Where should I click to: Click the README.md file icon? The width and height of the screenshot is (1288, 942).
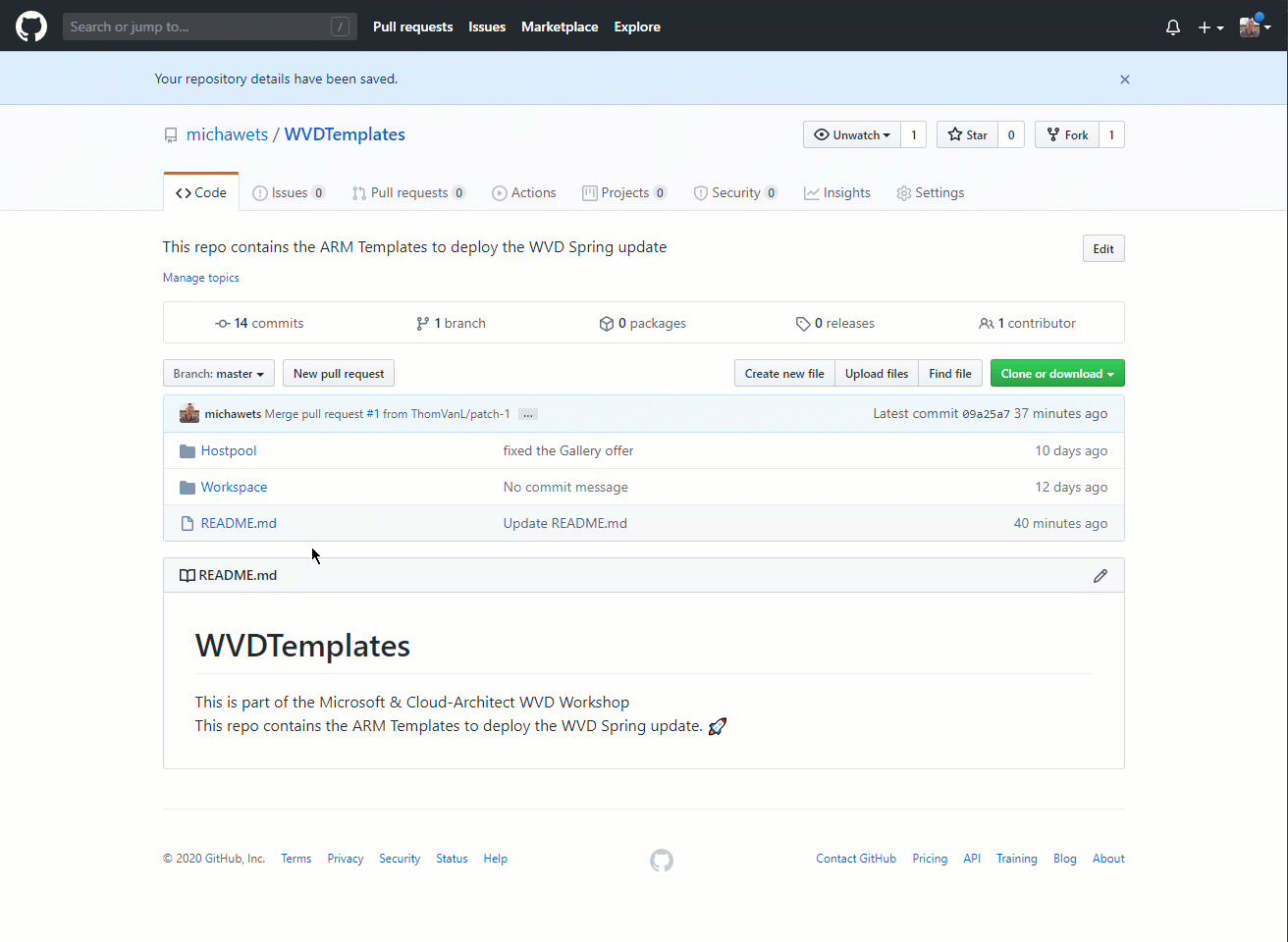pos(188,524)
